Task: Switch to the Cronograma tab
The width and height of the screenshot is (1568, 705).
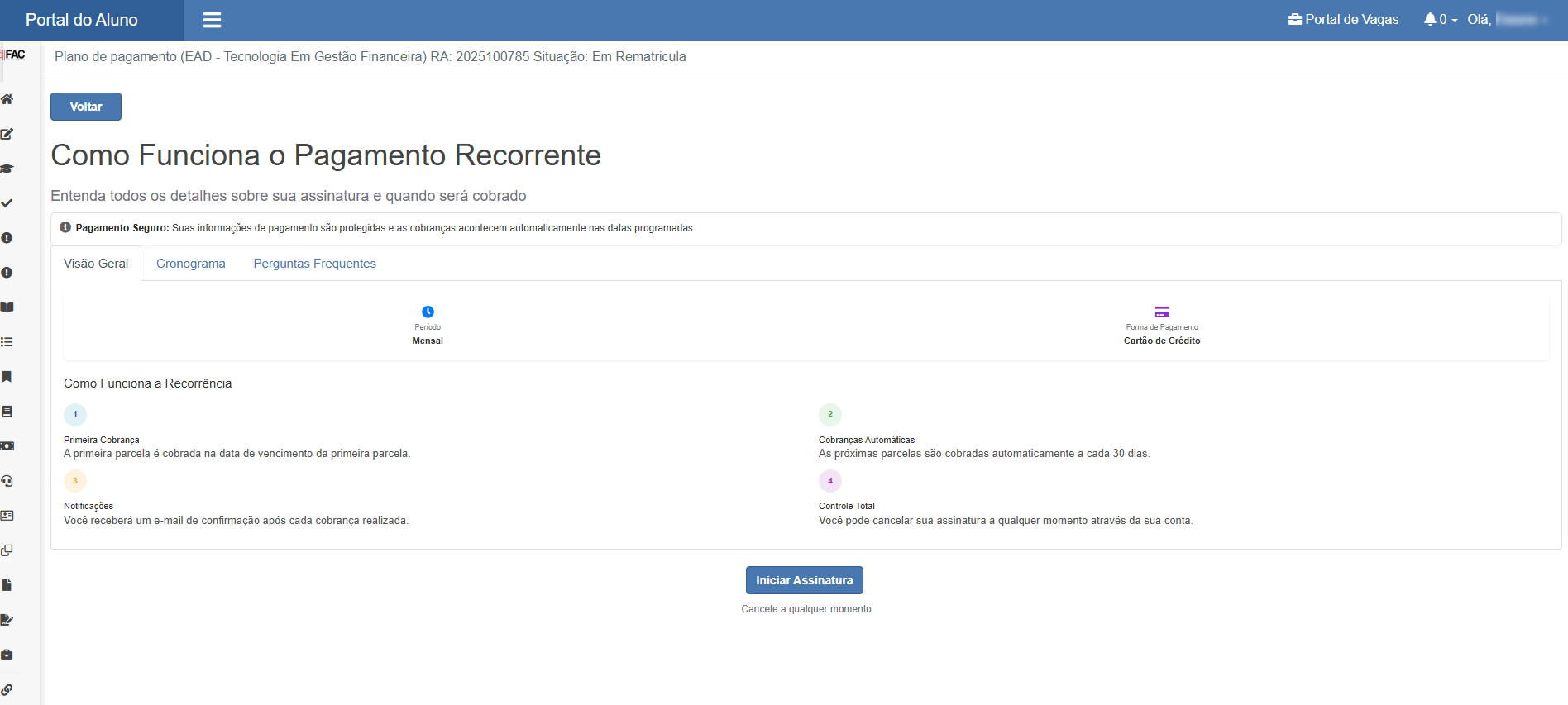Action: point(190,264)
